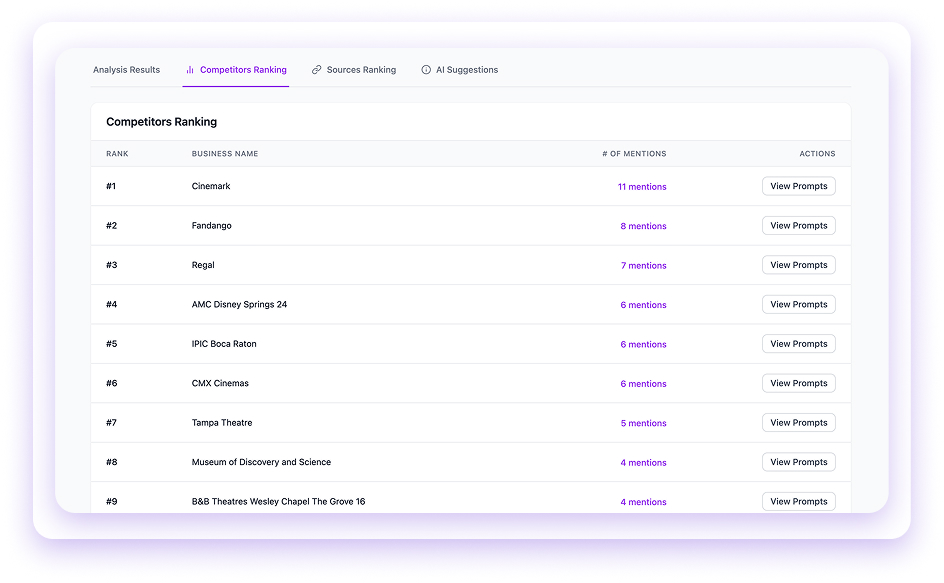Open the 8 mentions link for Fandango
The image size is (944, 583).
pyautogui.click(x=643, y=226)
